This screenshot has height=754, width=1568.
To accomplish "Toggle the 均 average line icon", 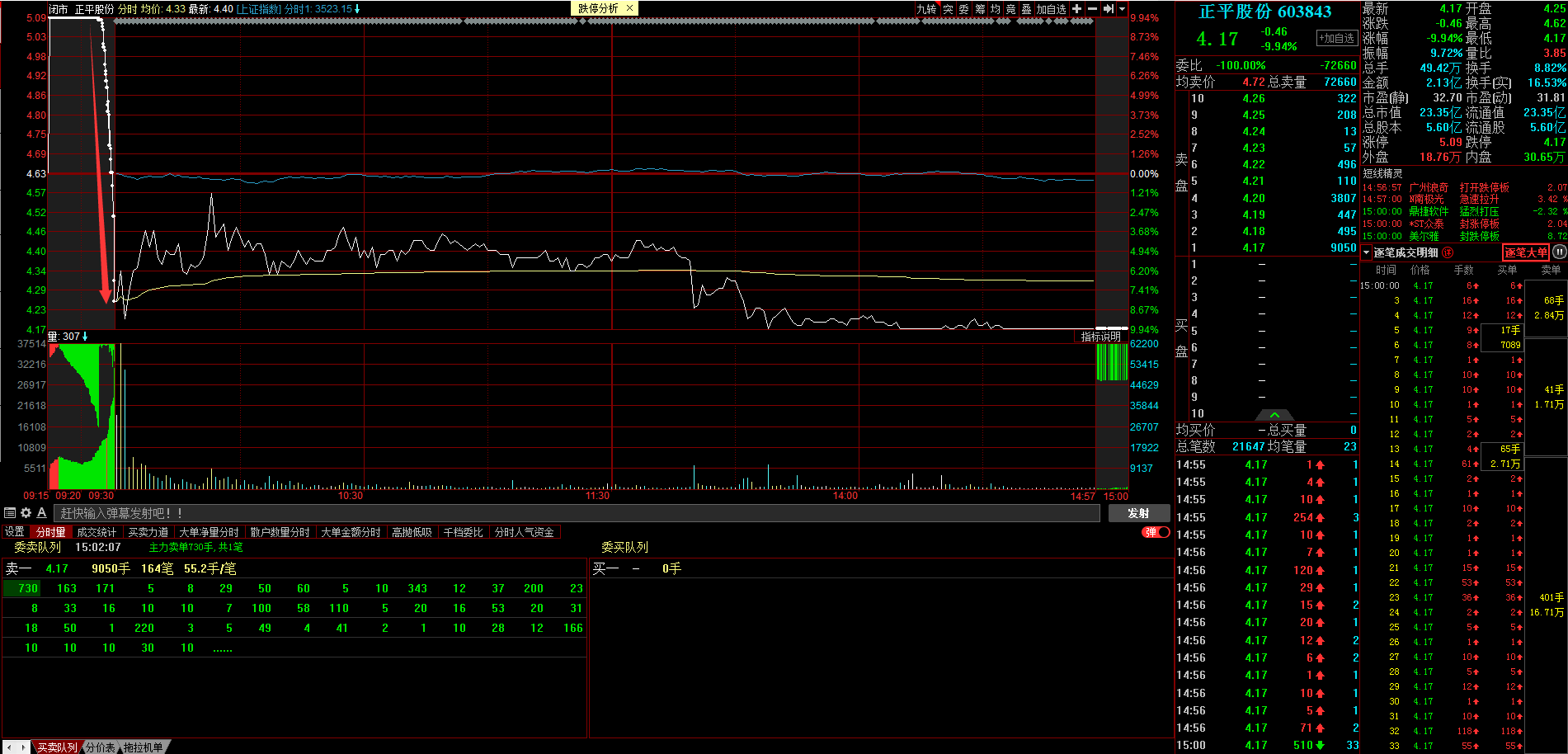I will (x=996, y=9).
